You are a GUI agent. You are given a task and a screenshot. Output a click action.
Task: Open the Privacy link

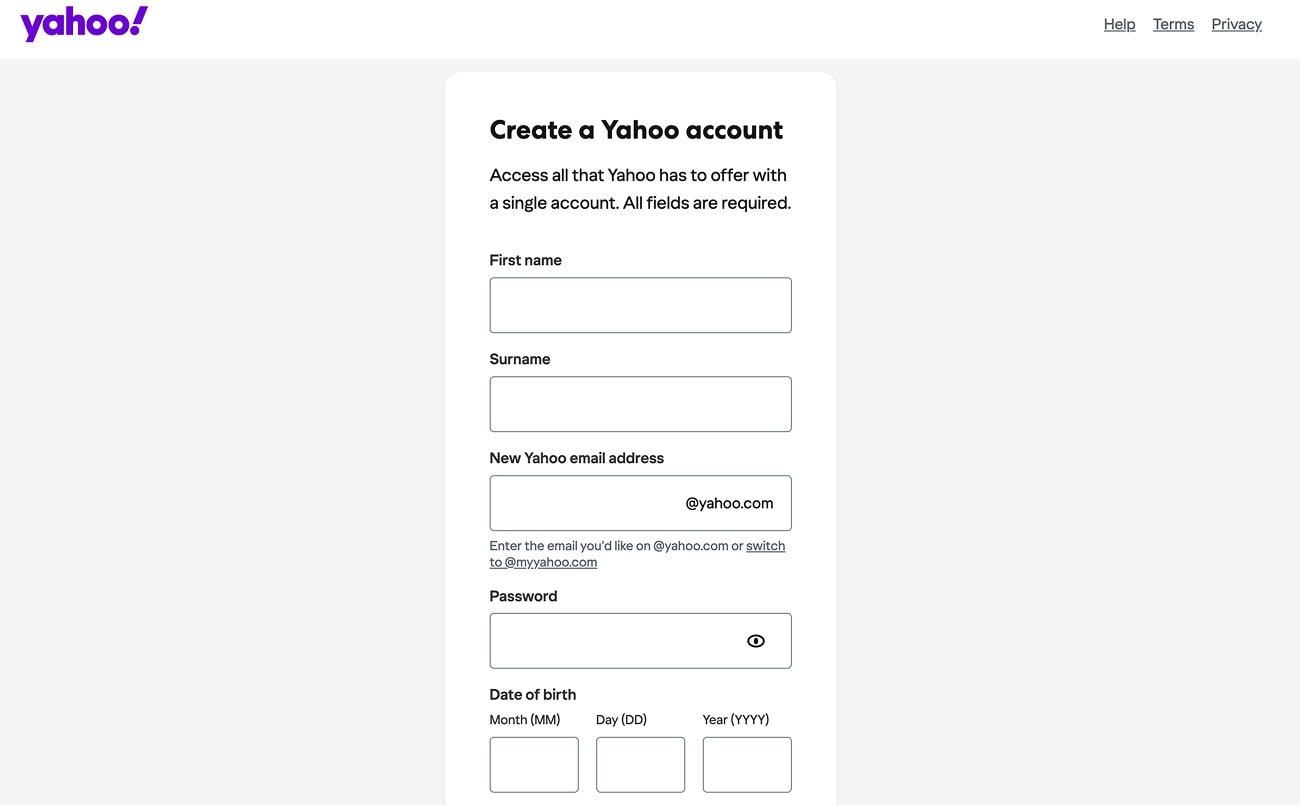coord(1236,23)
